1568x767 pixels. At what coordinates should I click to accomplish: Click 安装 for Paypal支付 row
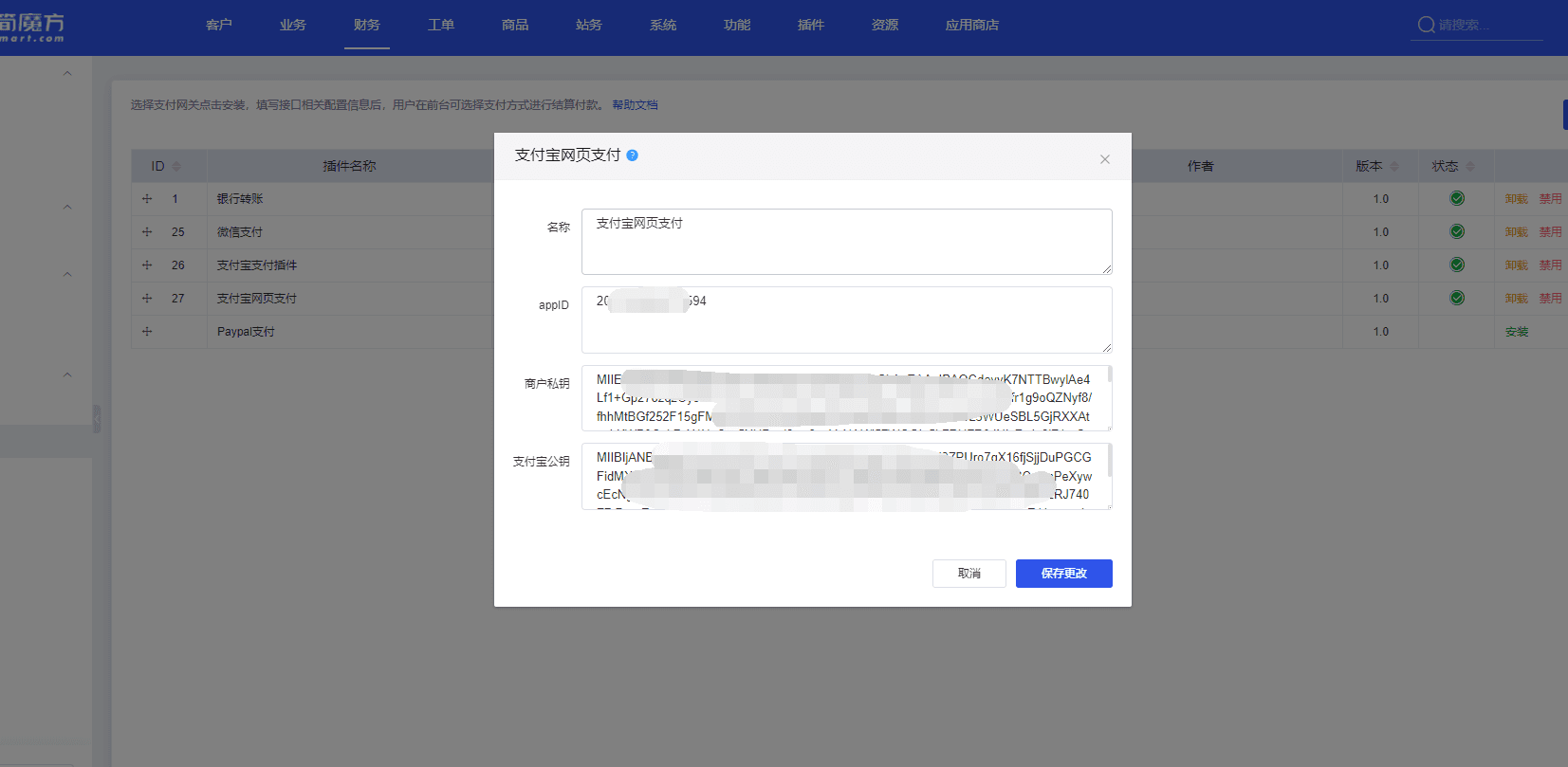[x=1517, y=332]
